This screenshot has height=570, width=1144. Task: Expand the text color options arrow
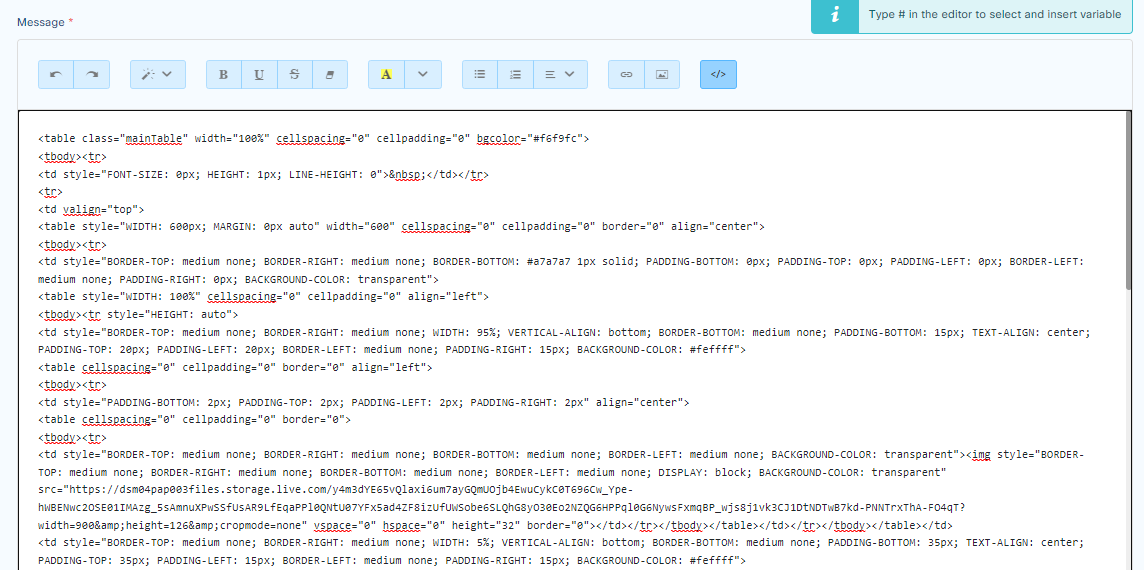(423, 74)
